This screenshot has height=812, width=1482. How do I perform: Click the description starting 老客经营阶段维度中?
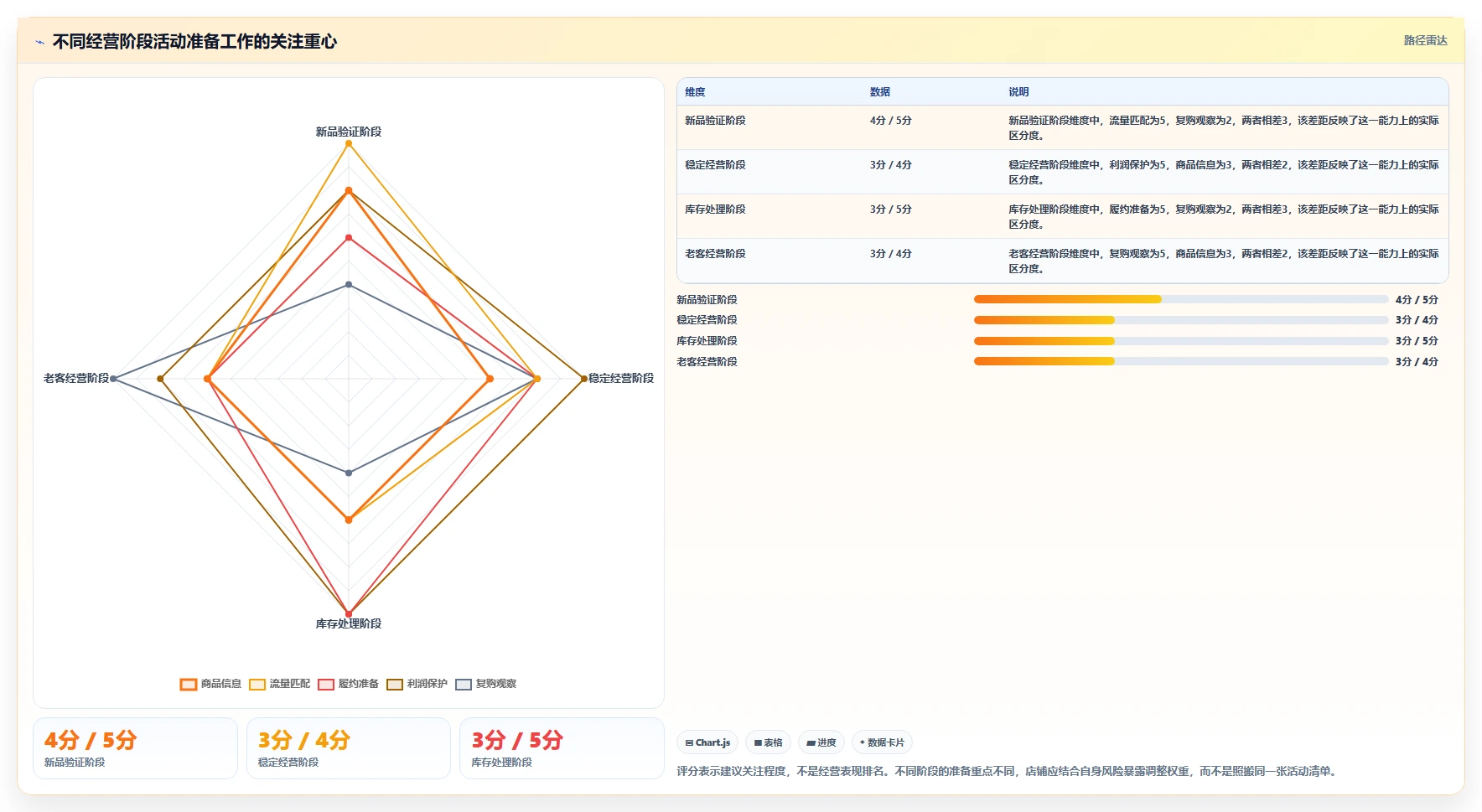point(1224,261)
